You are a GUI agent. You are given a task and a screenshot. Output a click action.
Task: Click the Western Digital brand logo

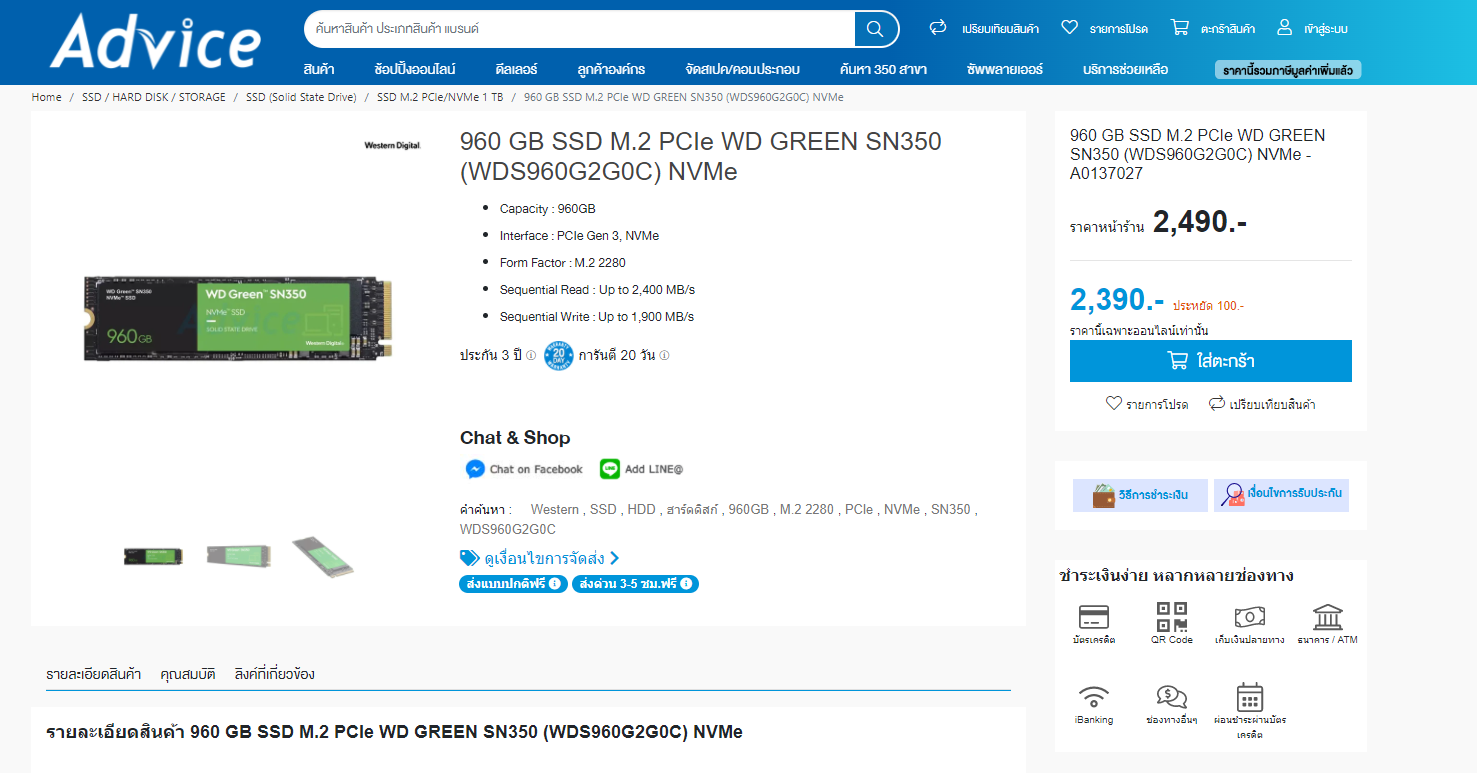coord(393,146)
